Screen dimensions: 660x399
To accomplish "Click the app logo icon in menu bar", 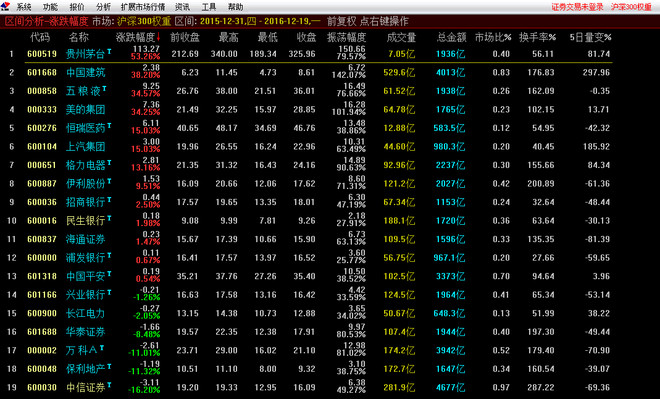I will click(5, 6).
